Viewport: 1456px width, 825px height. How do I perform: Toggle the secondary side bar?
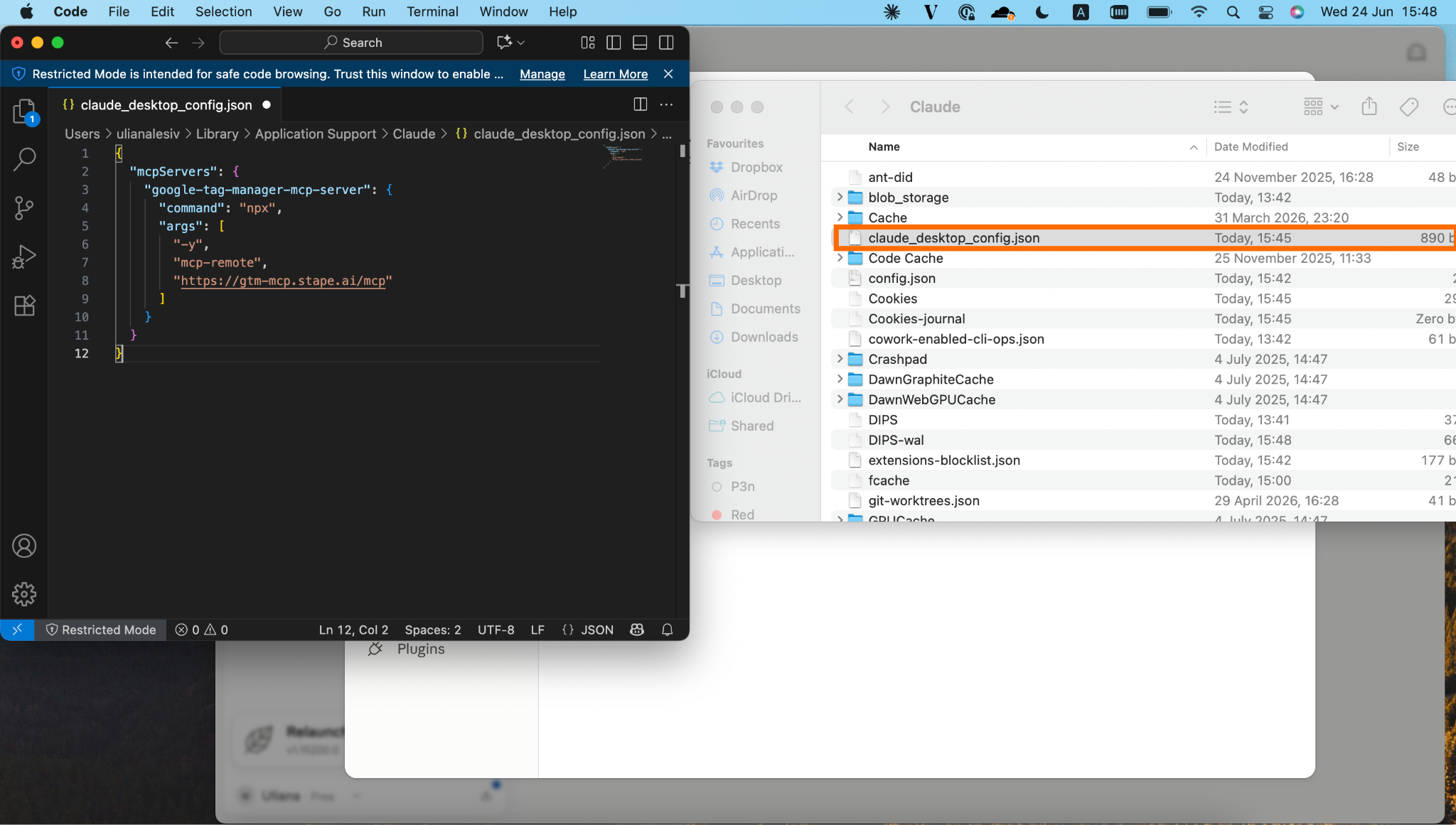[x=666, y=43]
